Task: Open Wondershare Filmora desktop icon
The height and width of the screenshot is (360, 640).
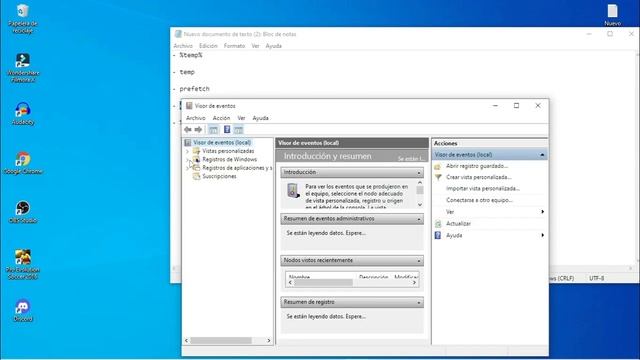Action: click(23, 68)
